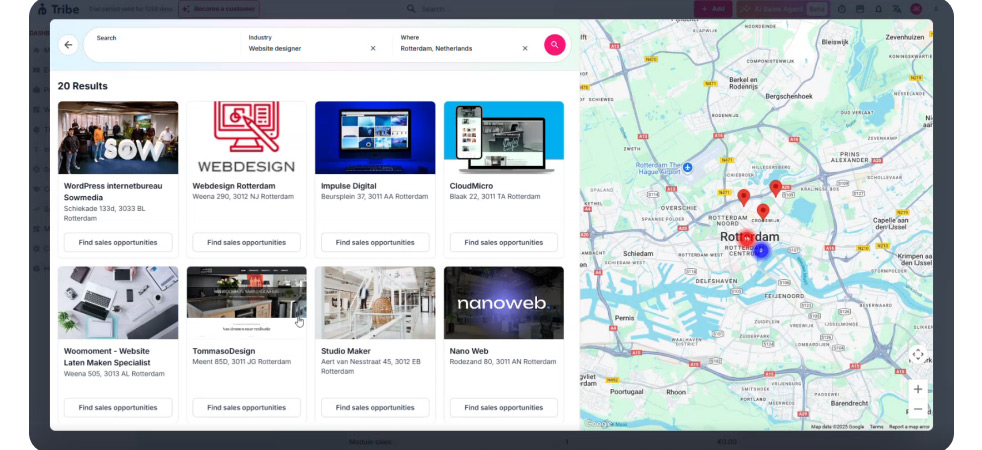The image size is (982, 450).
Task: Click the blue cluster marker on map
Action: 760,250
